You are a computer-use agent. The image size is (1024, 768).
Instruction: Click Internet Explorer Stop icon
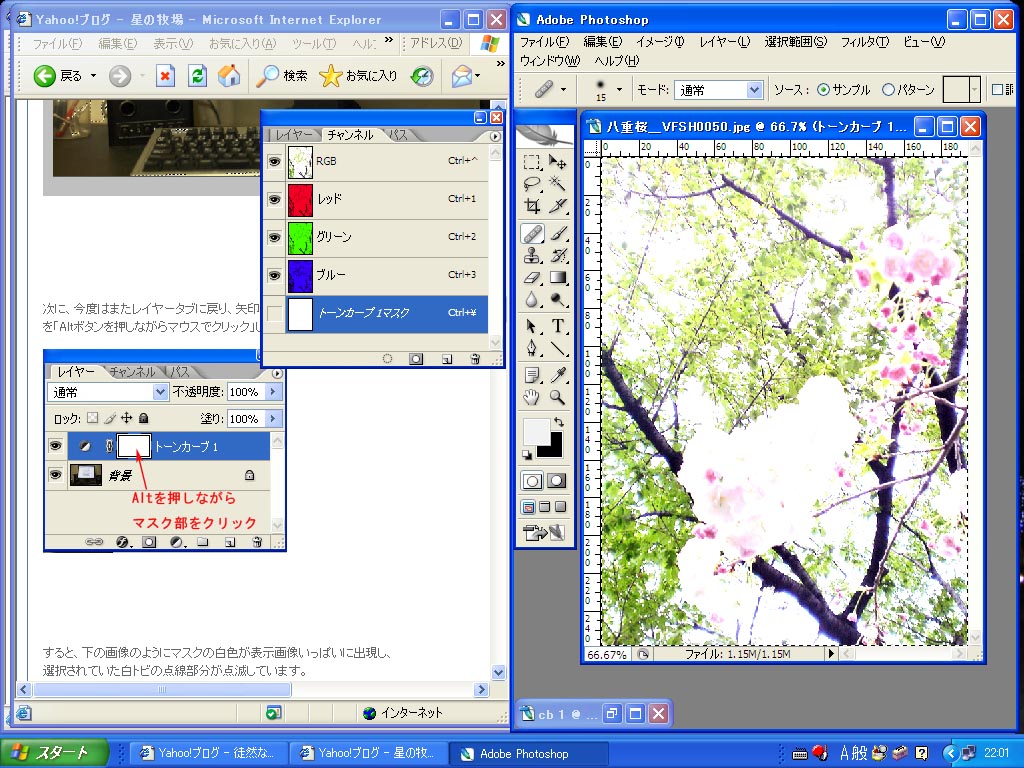pyautogui.click(x=165, y=76)
